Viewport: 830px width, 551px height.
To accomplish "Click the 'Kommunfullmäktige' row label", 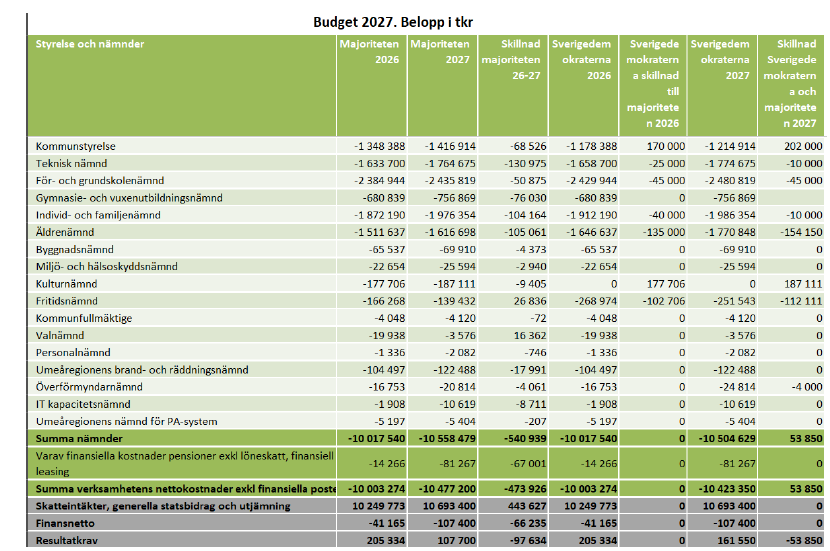I will 84,318.
